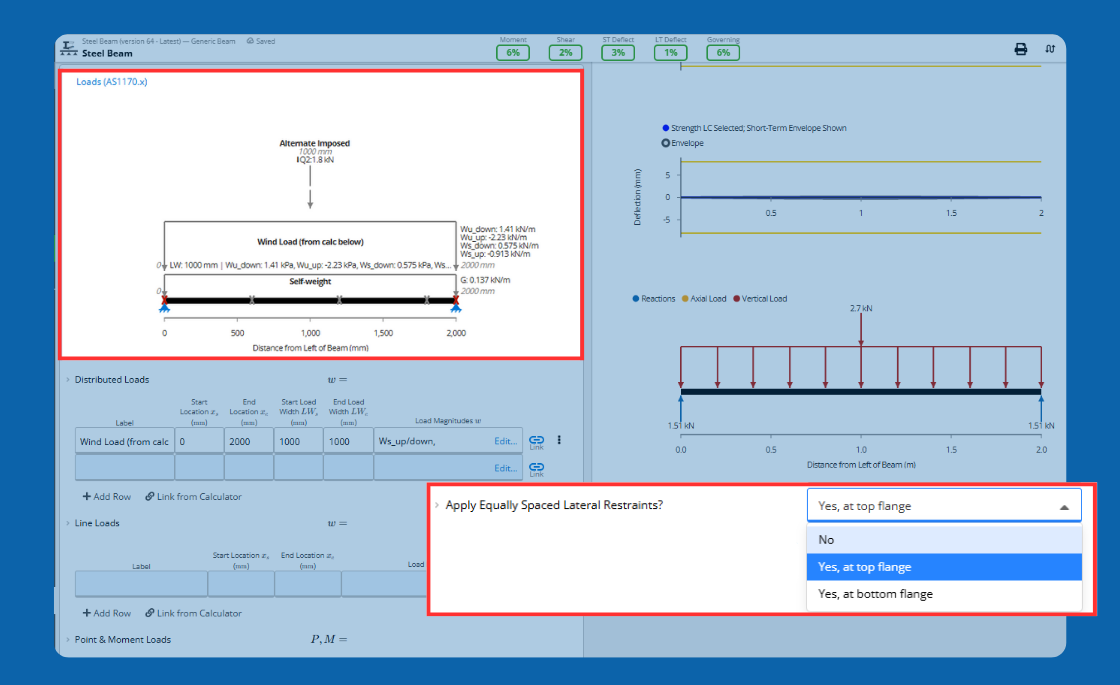Click 2.7 kN point load label

[861, 309]
